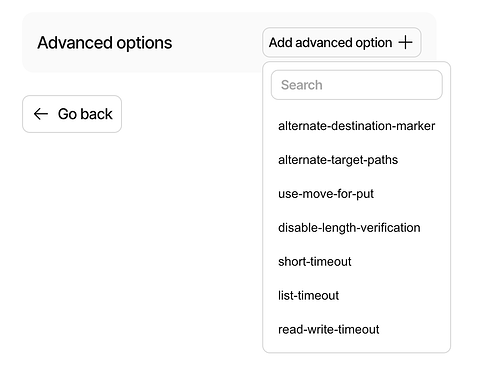Select alternate-destination-marker from the list
This screenshot has width=501, height=375.
coord(357,126)
